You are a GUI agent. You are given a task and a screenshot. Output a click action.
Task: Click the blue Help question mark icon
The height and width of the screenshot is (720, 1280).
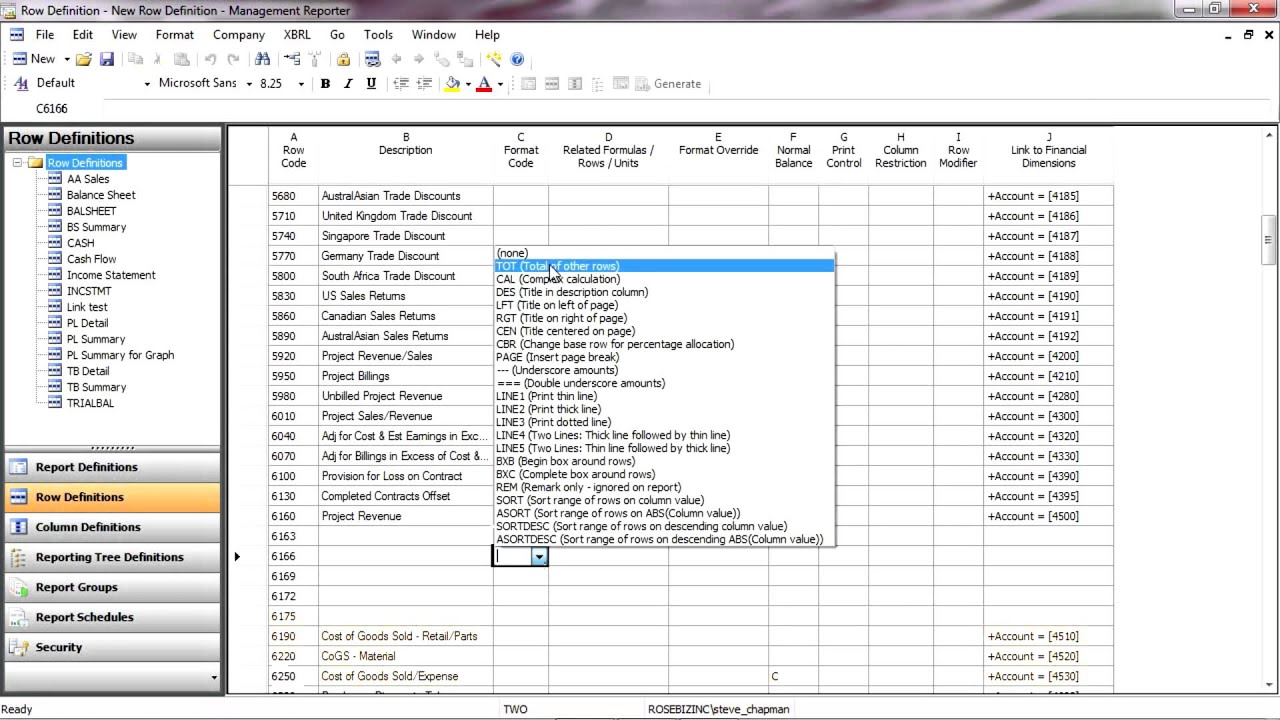517,59
